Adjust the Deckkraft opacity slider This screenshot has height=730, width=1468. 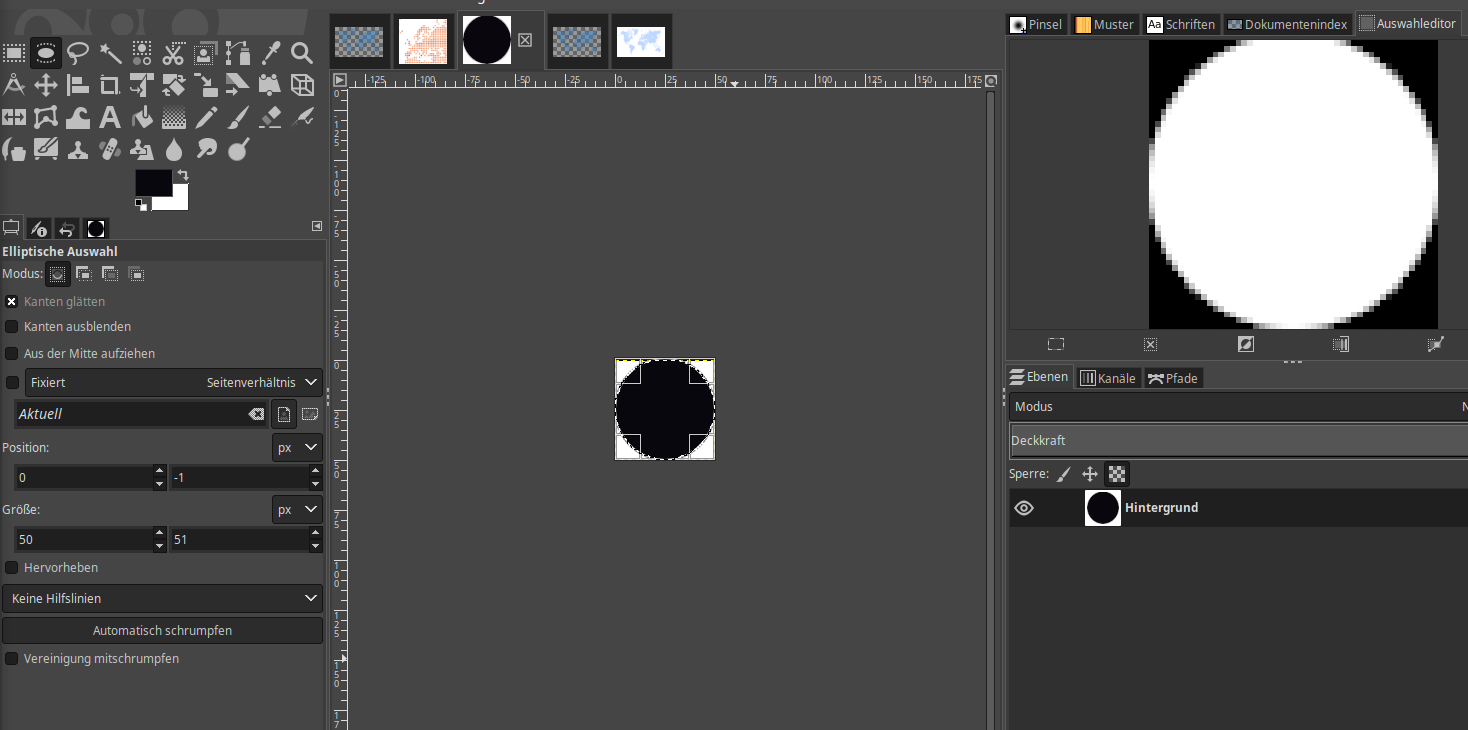click(x=1238, y=440)
